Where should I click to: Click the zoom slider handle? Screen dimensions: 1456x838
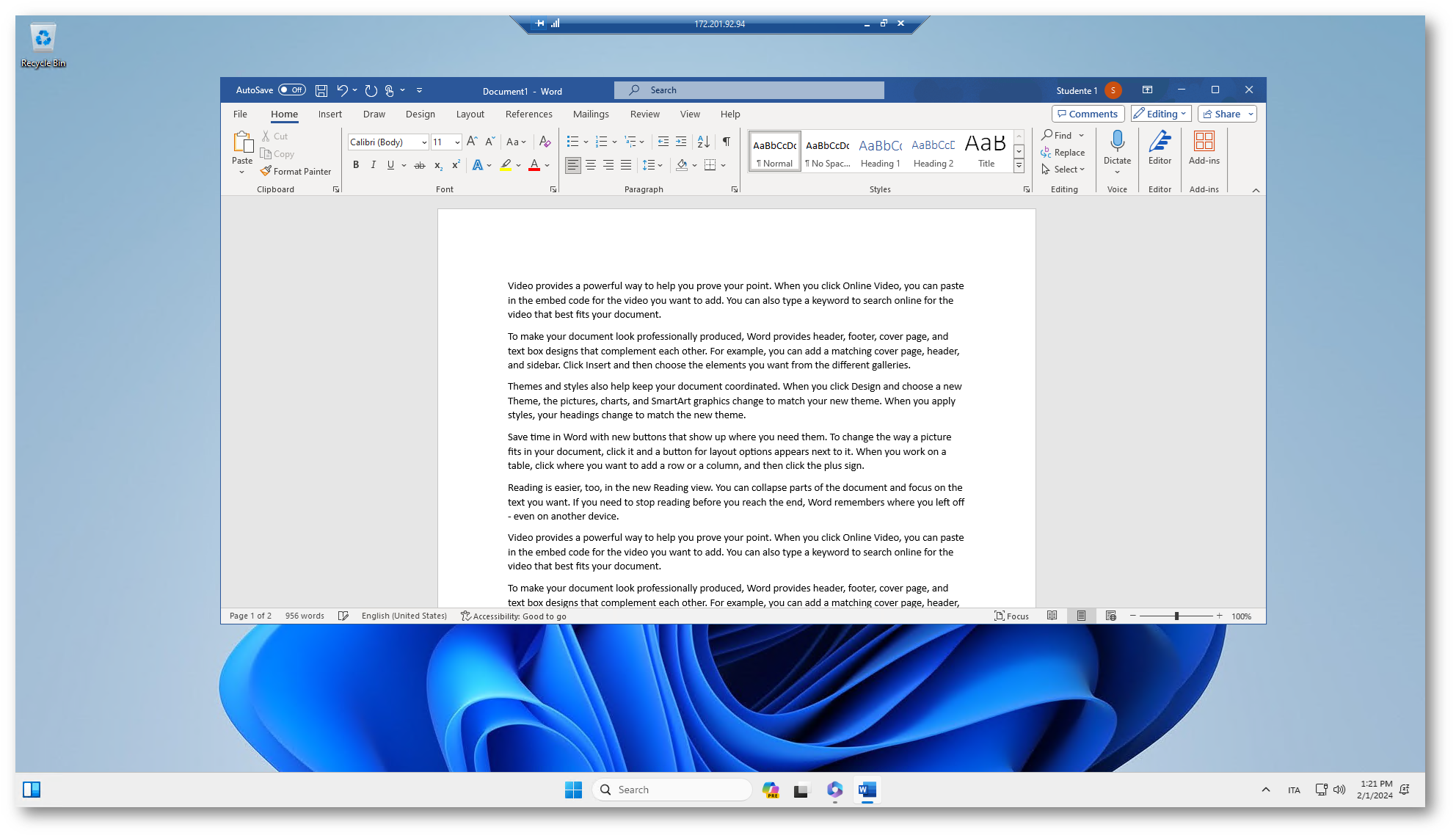(x=1176, y=616)
